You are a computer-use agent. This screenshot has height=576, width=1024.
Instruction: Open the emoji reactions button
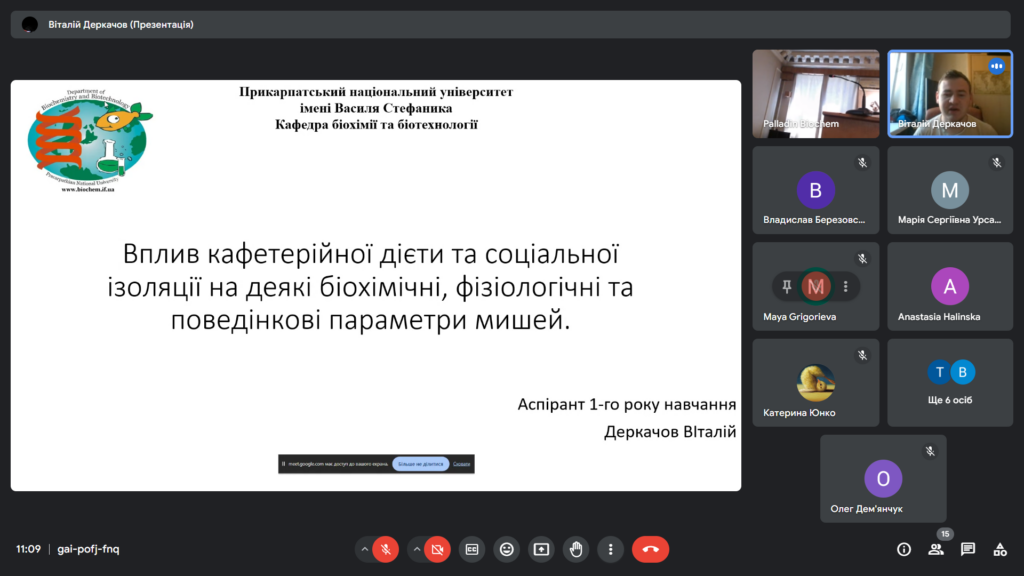[x=506, y=549]
